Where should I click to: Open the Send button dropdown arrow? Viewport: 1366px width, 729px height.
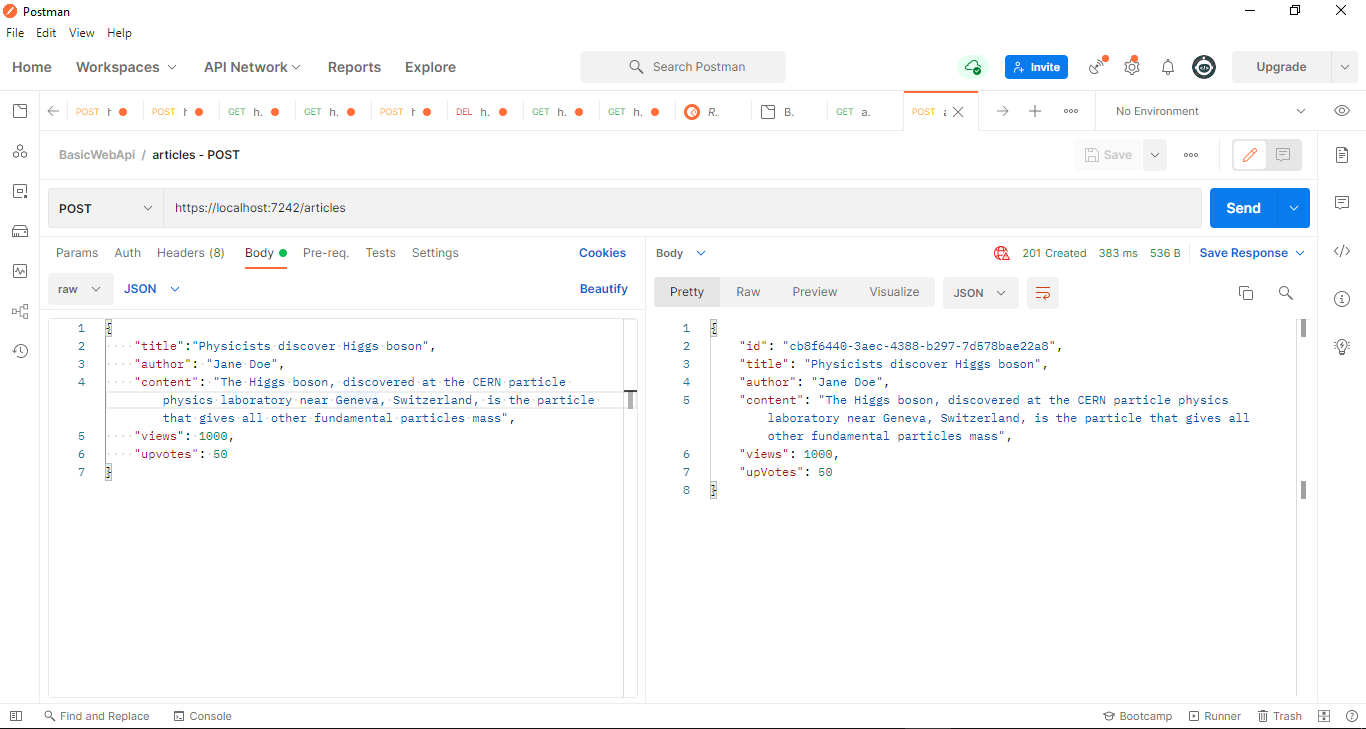pos(1294,208)
